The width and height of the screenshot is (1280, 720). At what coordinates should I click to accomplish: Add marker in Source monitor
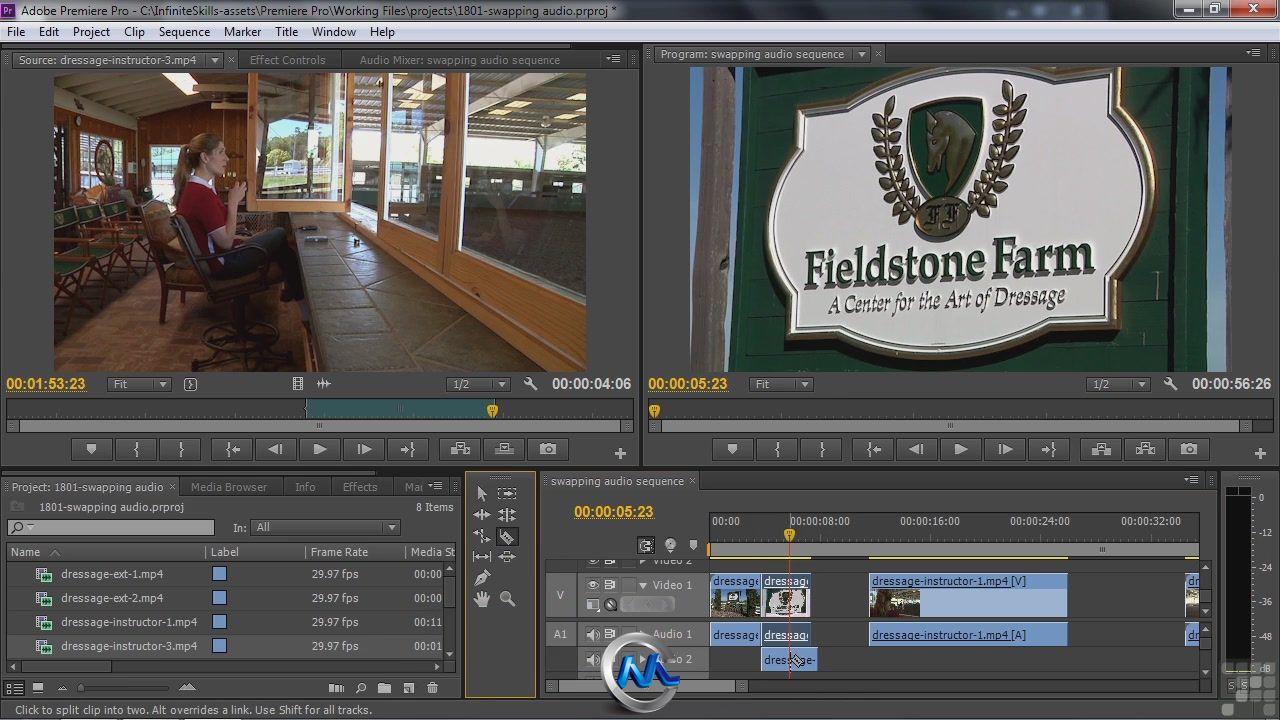point(92,450)
